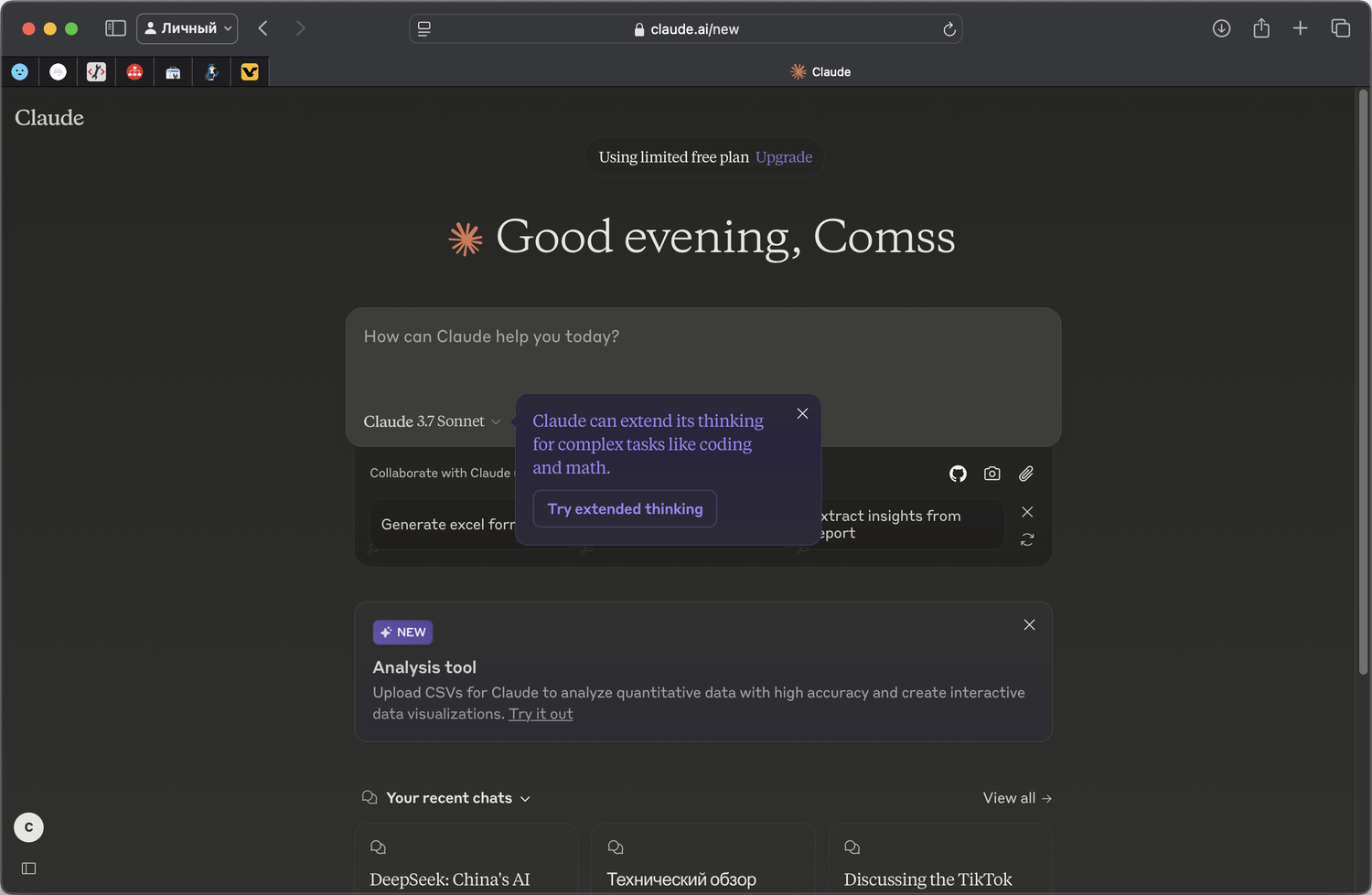
Task: Refresh the suggested prompts
Action: click(x=1027, y=540)
